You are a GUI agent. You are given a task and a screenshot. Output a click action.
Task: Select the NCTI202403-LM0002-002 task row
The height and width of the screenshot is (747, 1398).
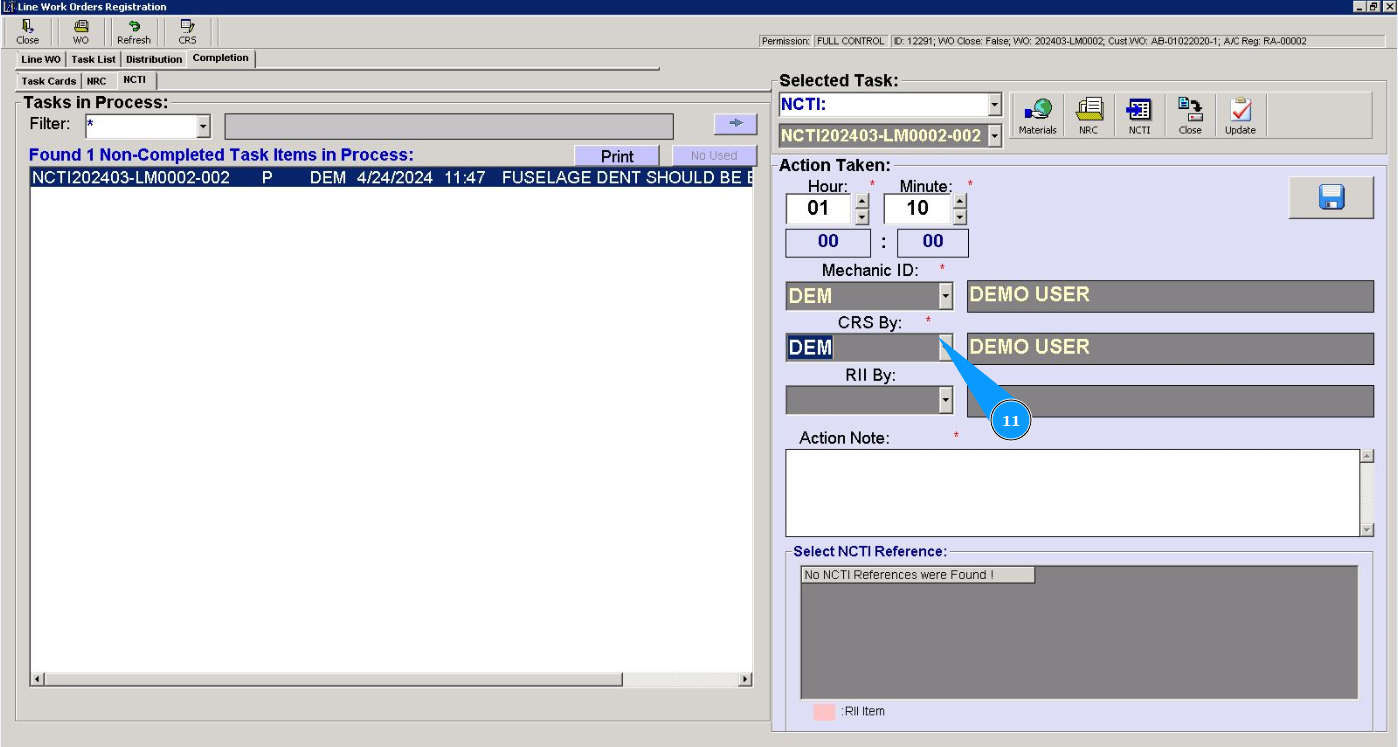pos(391,178)
